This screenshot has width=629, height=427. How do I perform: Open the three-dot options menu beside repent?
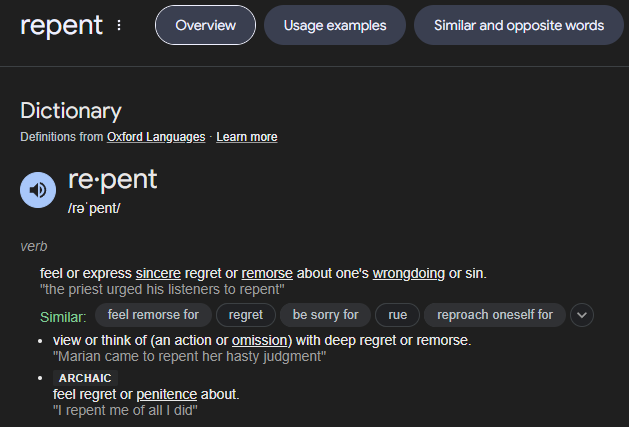tap(119, 25)
